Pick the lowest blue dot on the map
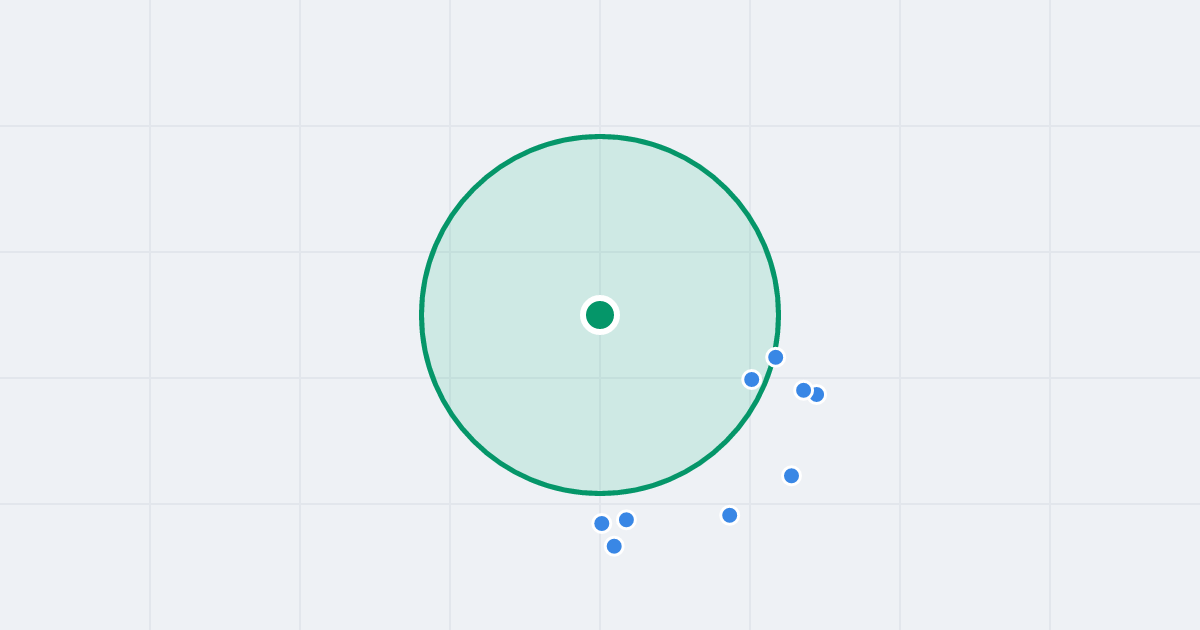The width and height of the screenshot is (1200, 630). 614,546
